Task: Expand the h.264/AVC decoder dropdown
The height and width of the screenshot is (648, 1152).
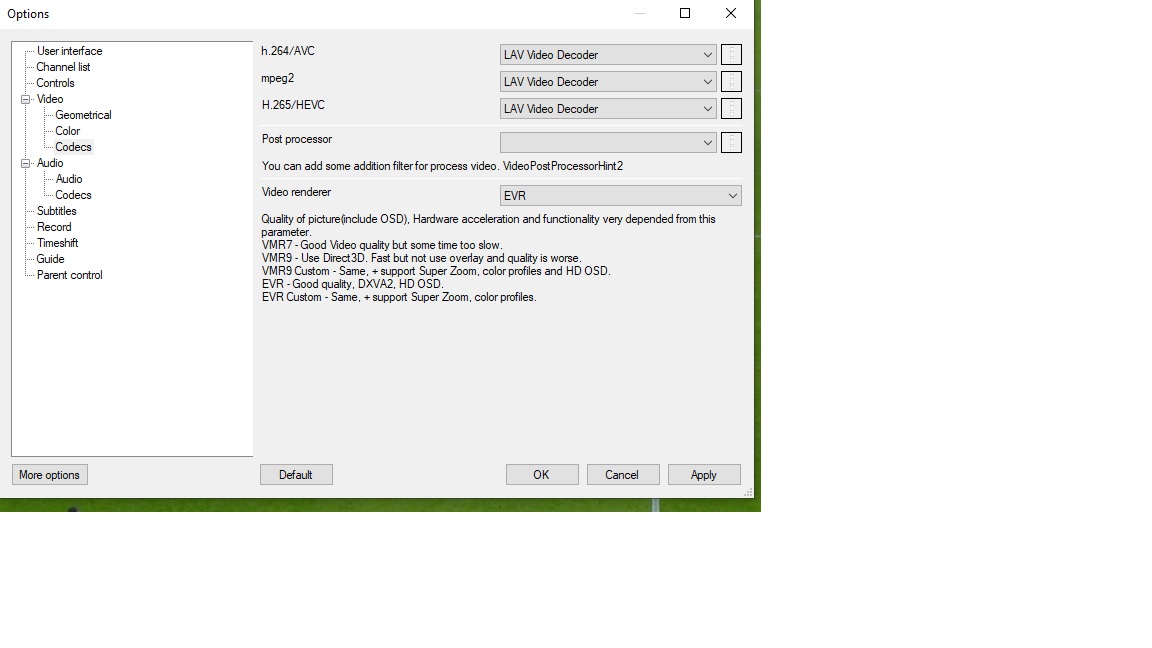Action: pyautogui.click(x=608, y=55)
